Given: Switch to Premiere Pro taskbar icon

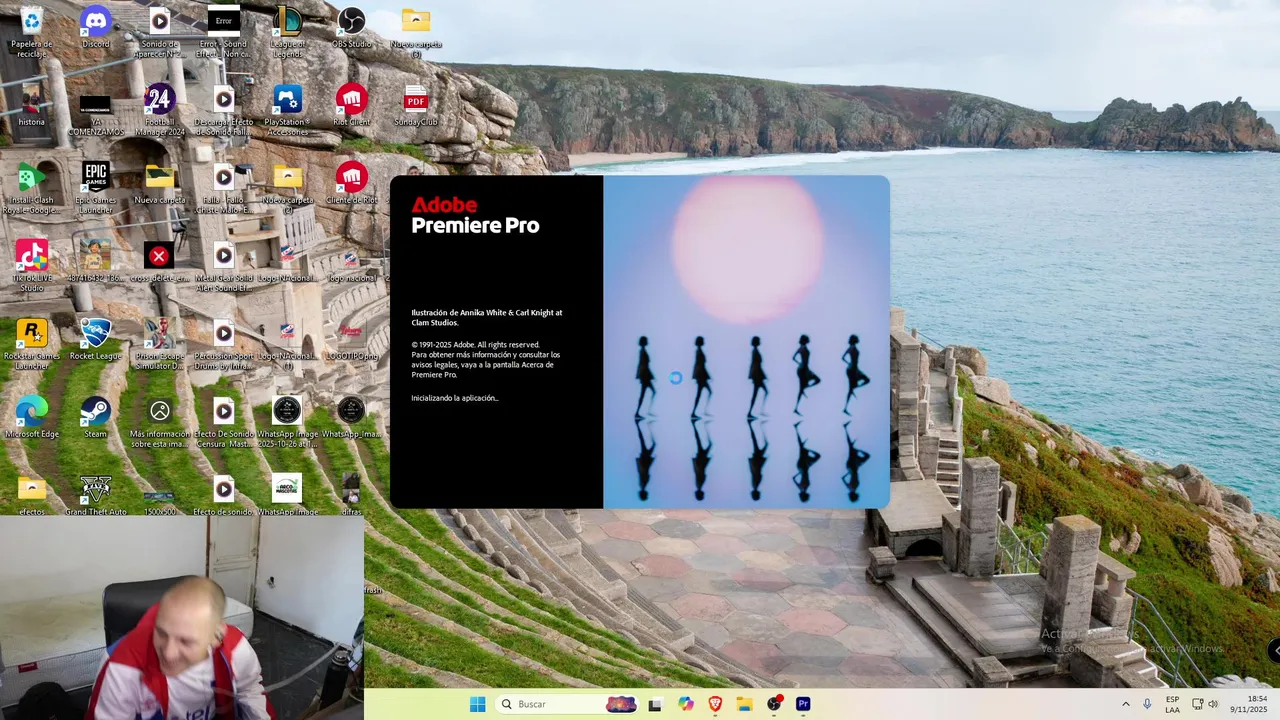Looking at the screenshot, I should point(803,704).
